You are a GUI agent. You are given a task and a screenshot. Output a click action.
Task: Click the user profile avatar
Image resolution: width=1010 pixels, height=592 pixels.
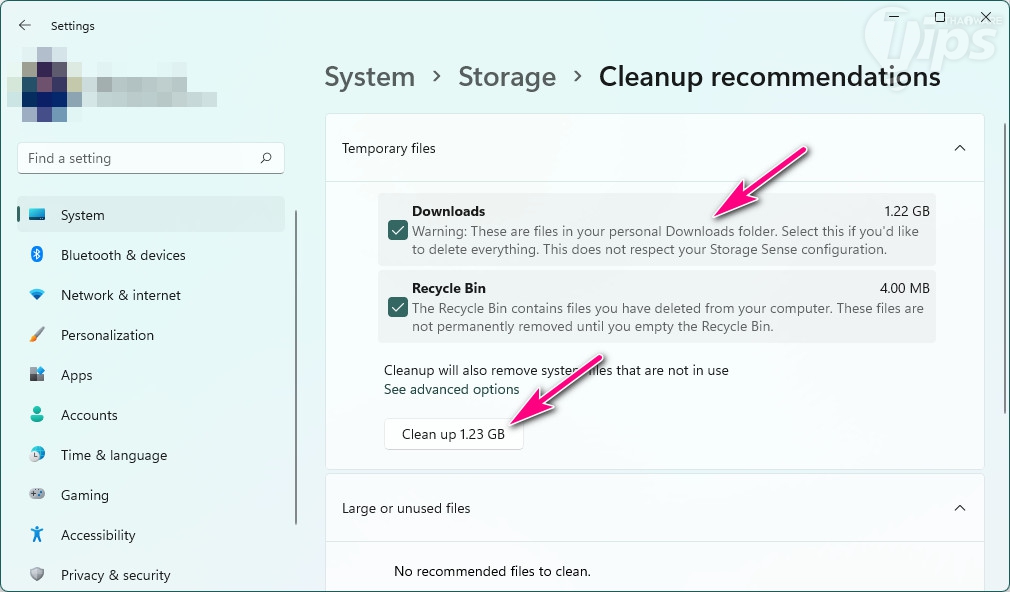pyautogui.click(x=45, y=84)
